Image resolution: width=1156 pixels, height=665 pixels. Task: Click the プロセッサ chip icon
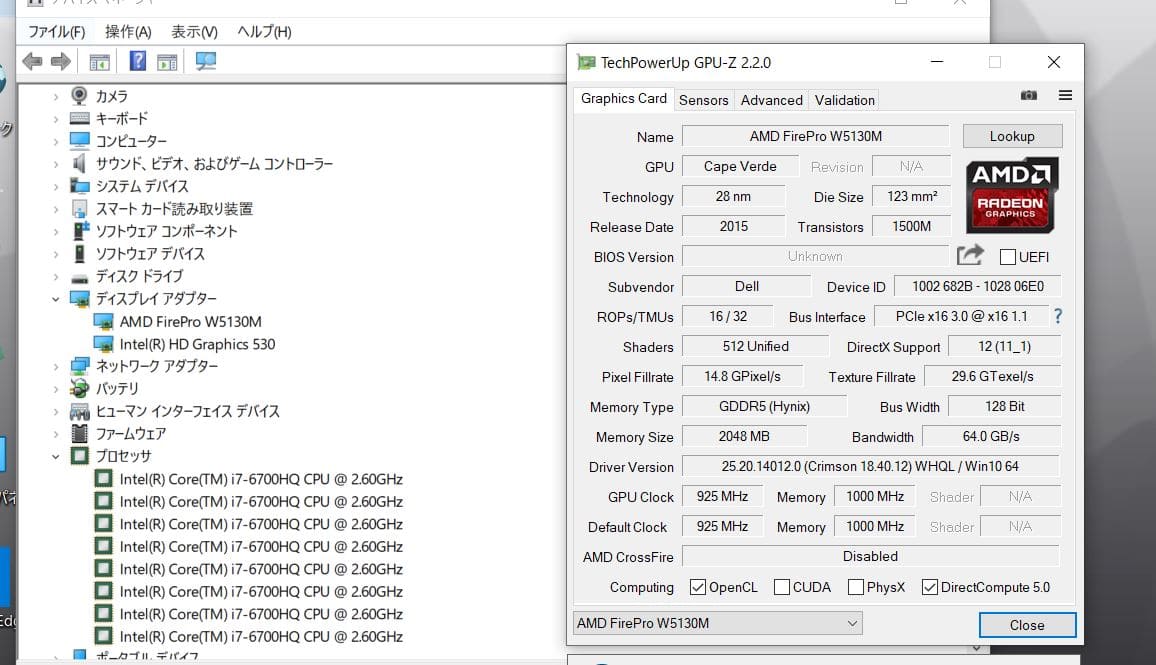[x=79, y=456]
